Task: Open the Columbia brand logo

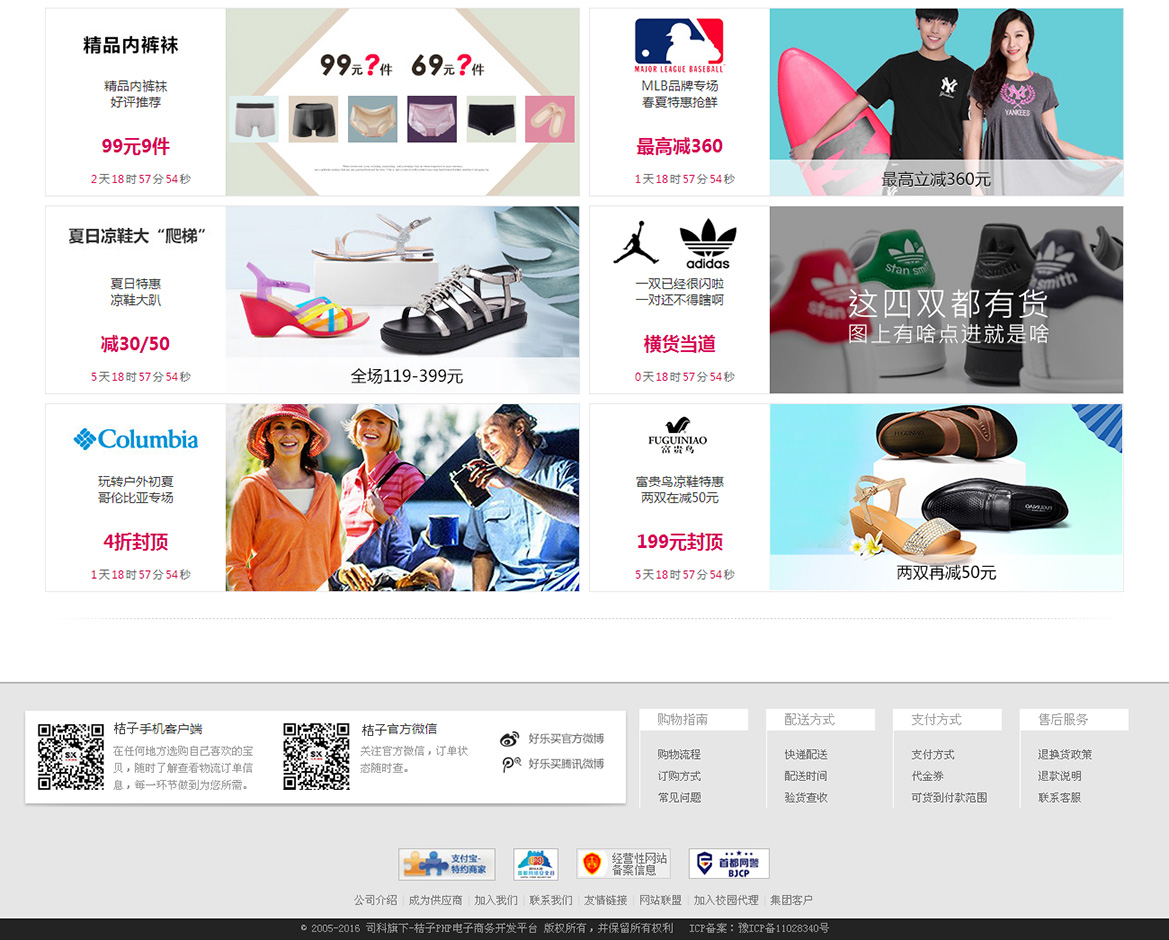Action: [136, 439]
